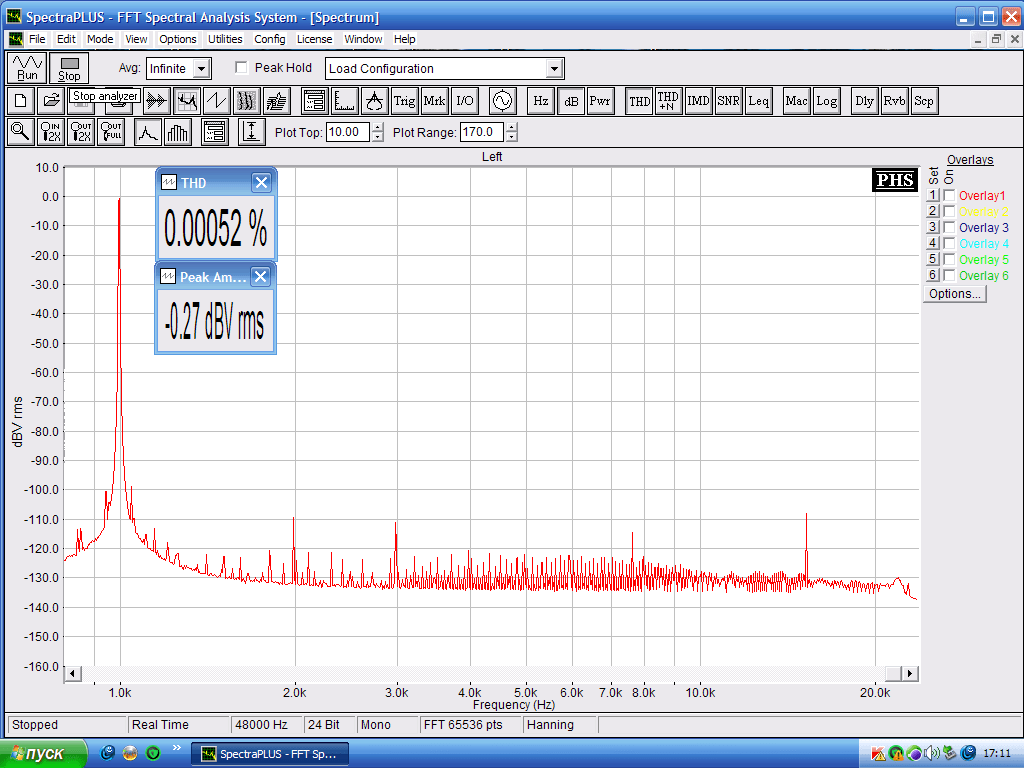
Task: Close the Peak Amplitude readout window
Action: (261, 277)
